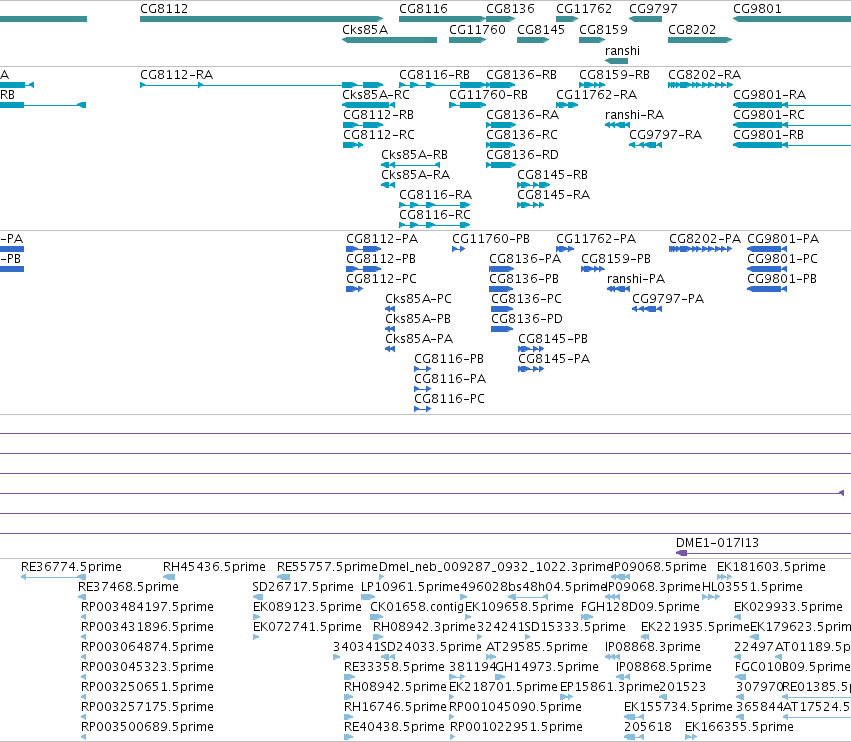This screenshot has width=851, height=742.
Task: Select transcript Cks85A-RC
Action: click(369, 105)
